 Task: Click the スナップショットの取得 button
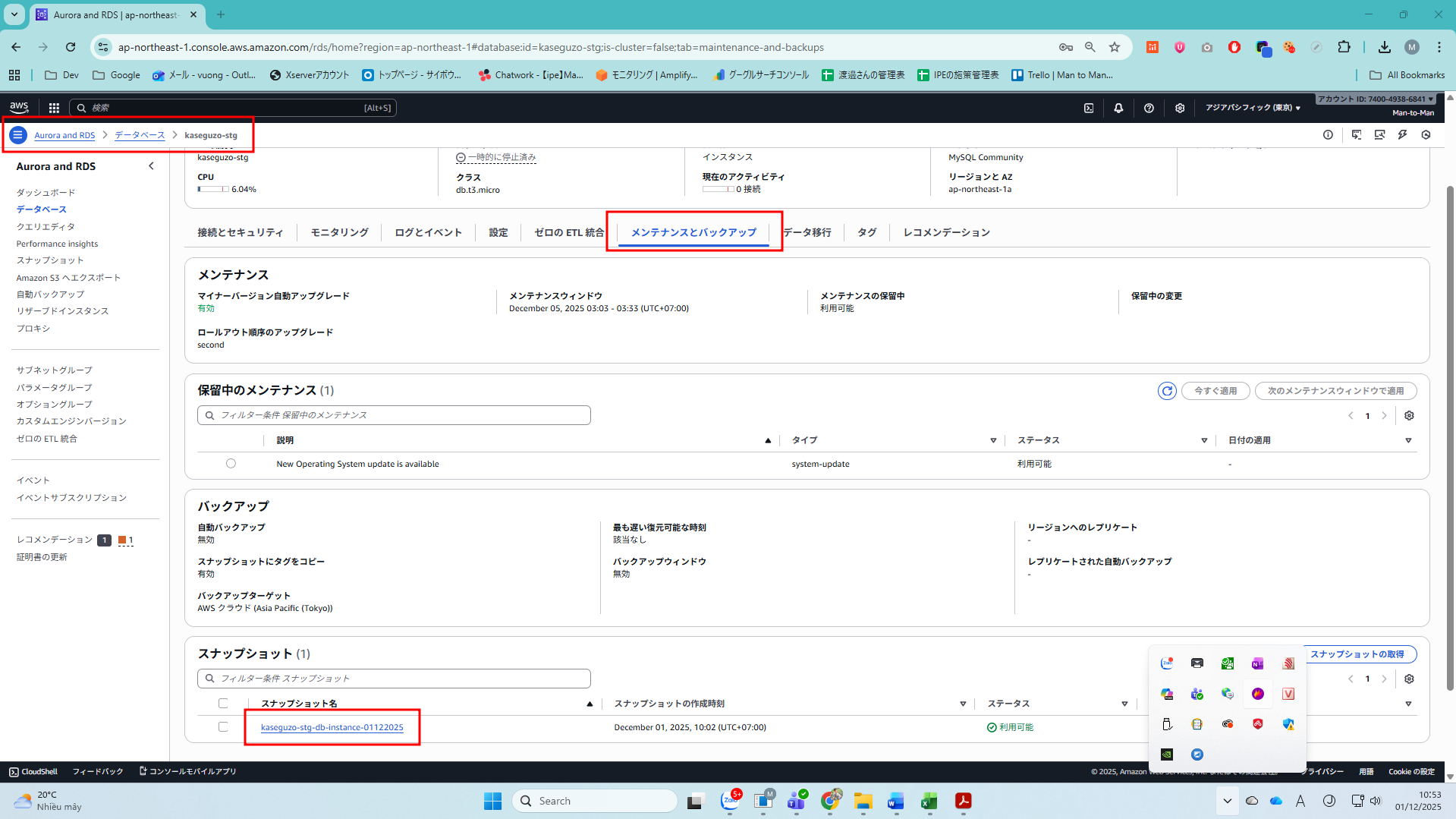coord(1357,654)
